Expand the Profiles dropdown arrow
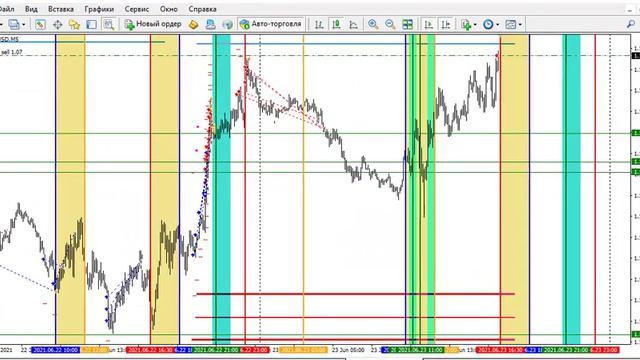 pyautogui.click(x=23, y=25)
